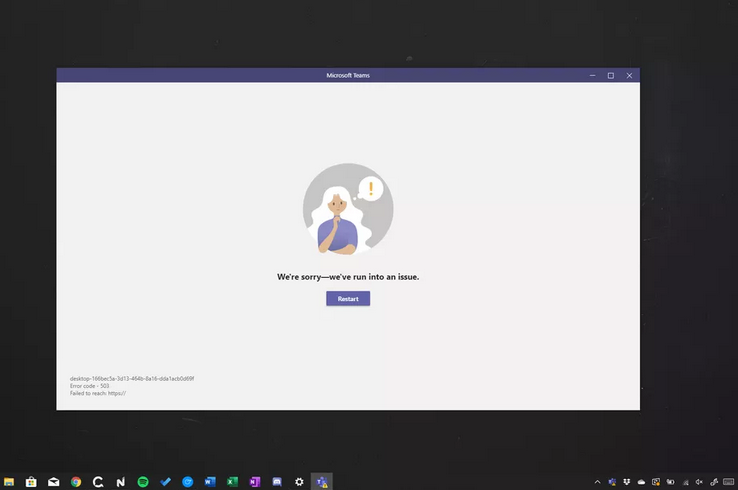Click the Microsoft Teams window title text
This screenshot has height=490, width=738.
coord(348,75)
